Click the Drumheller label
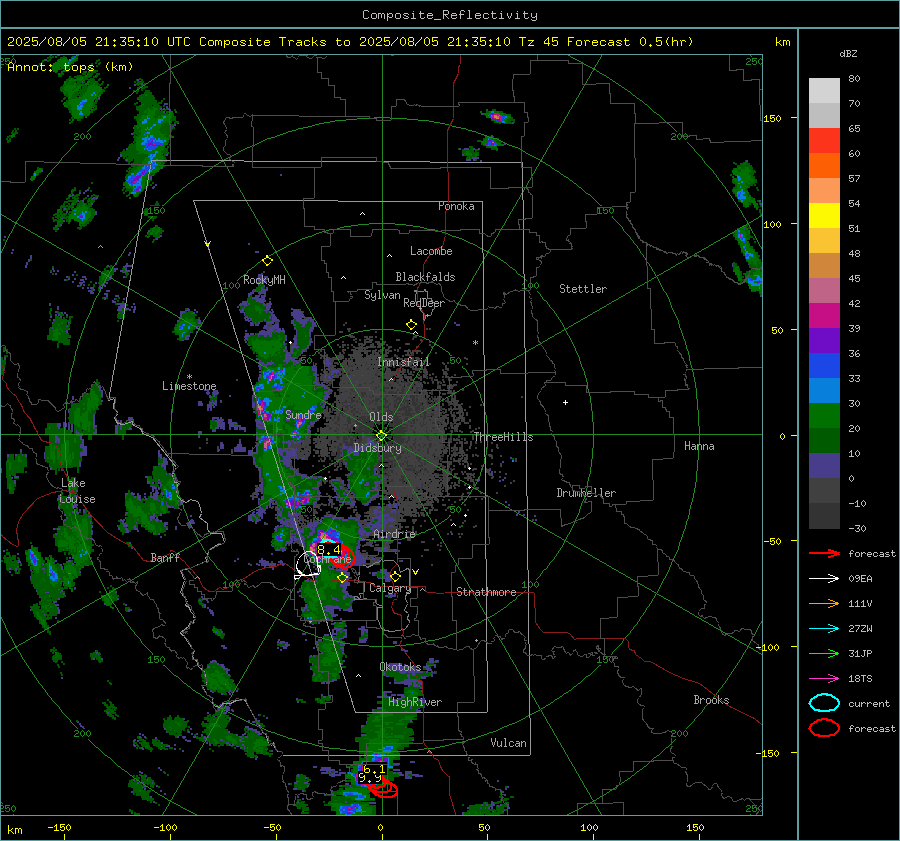900x841 pixels. coord(586,493)
